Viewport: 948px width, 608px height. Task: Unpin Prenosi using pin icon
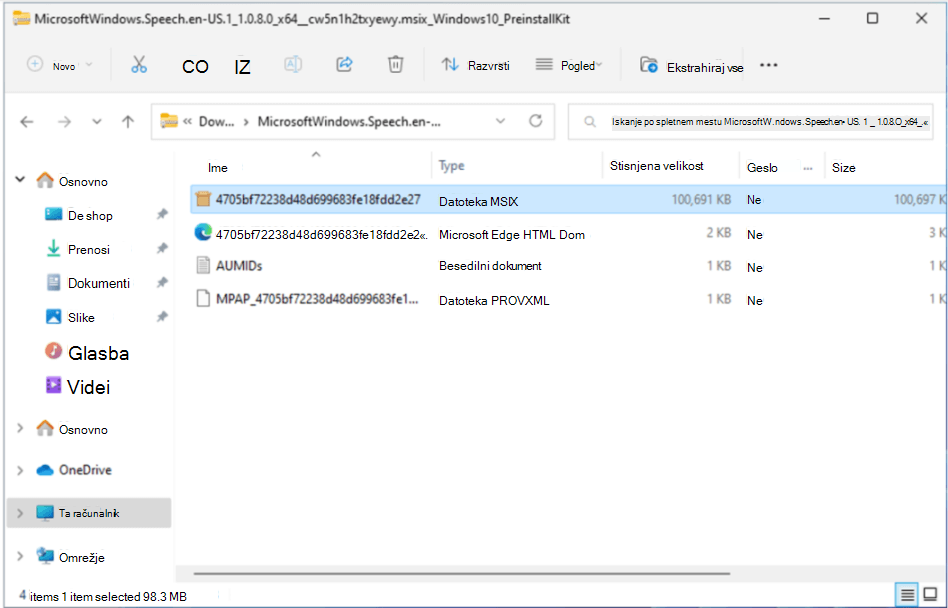coord(162,248)
